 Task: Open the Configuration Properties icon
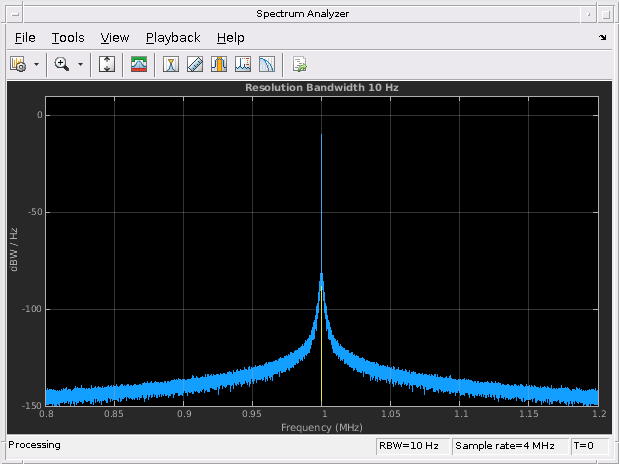click(x=18, y=64)
